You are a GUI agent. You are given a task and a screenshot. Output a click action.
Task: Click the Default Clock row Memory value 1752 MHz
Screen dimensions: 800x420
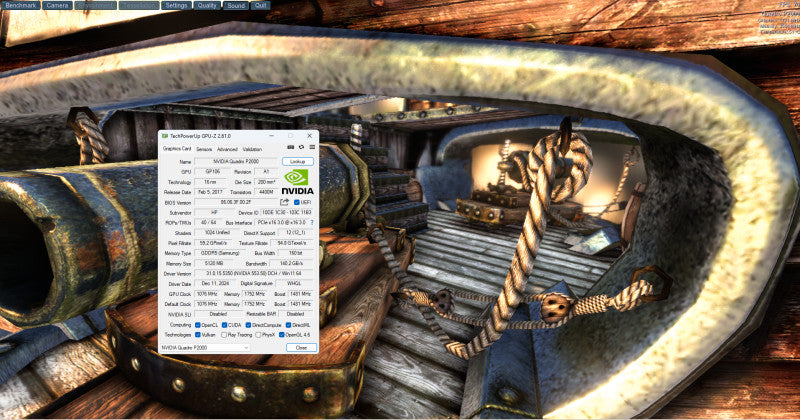pos(254,304)
